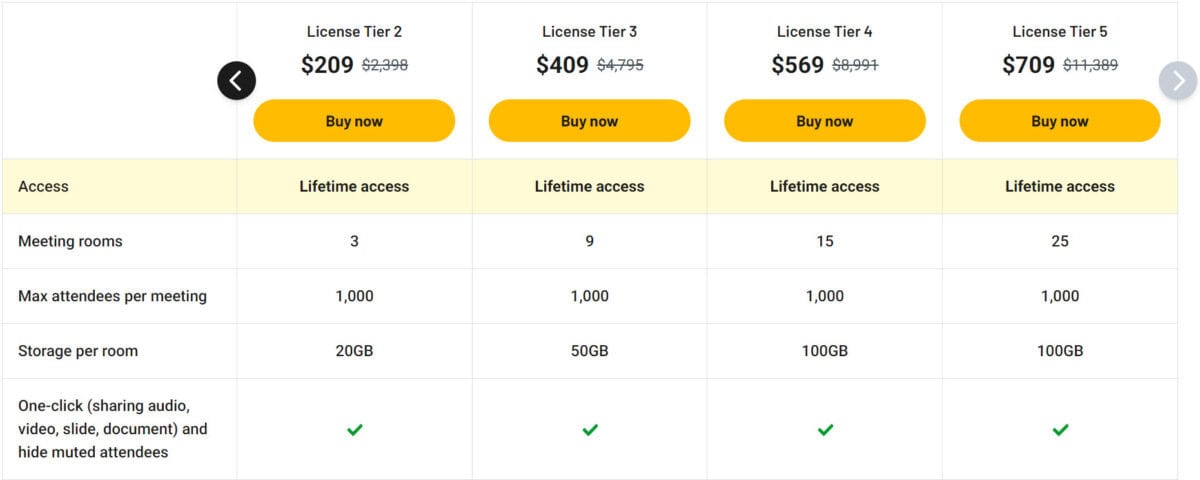The image size is (1200, 480).
Task: Click the green checkmark under License Tier 5
Action: pyautogui.click(x=1060, y=430)
